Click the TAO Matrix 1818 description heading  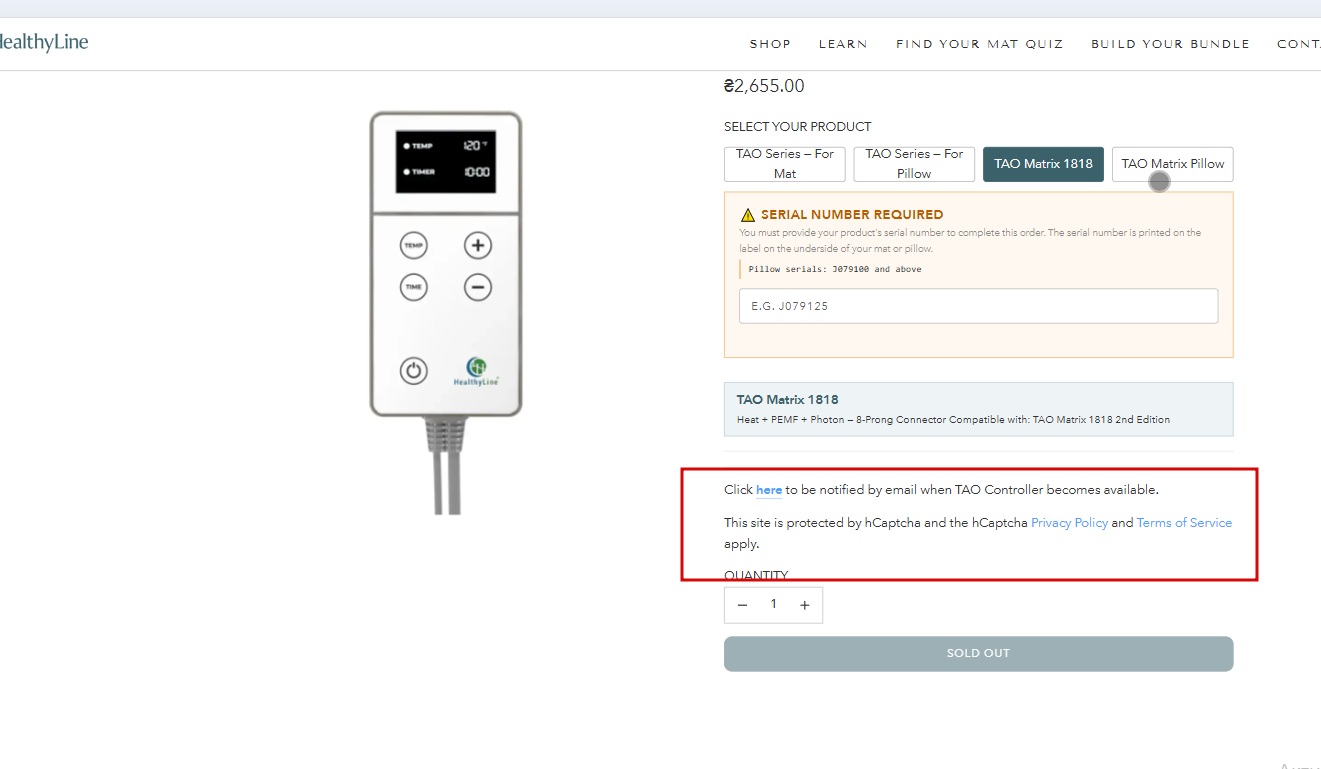click(x=788, y=400)
